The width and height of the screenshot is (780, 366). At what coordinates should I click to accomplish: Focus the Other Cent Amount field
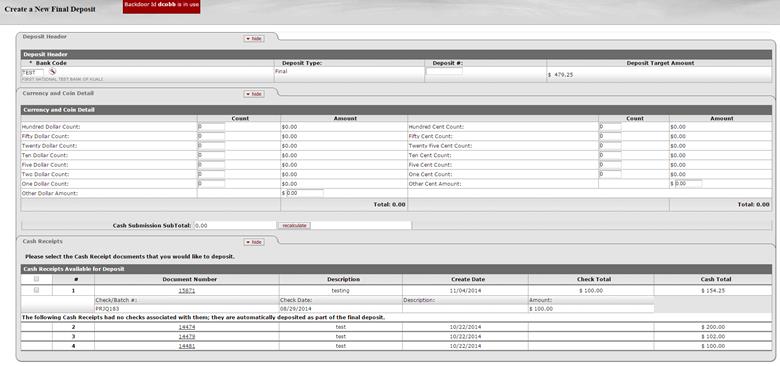point(688,183)
